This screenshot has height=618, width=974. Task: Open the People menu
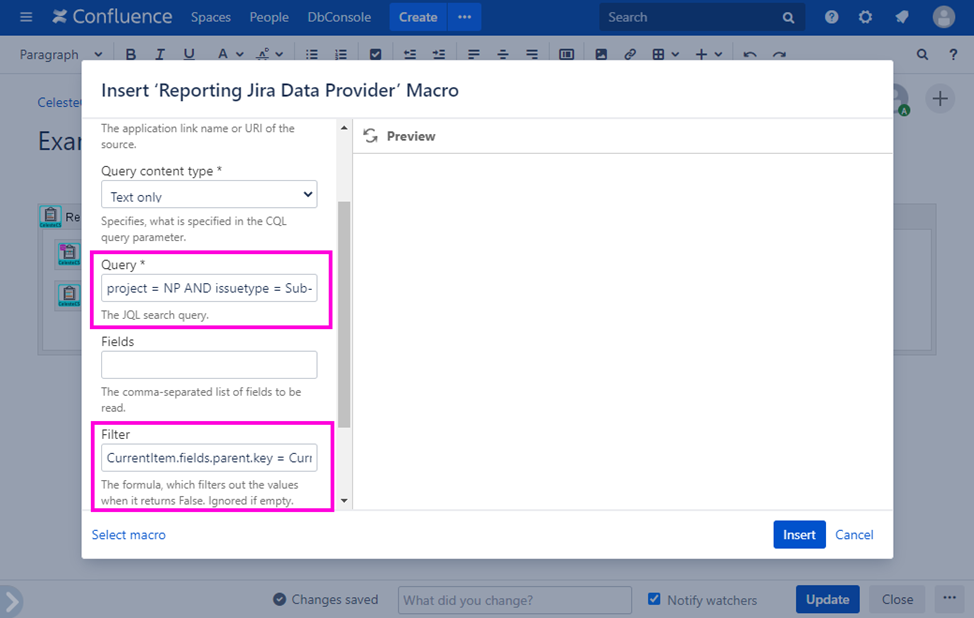(269, 17)
